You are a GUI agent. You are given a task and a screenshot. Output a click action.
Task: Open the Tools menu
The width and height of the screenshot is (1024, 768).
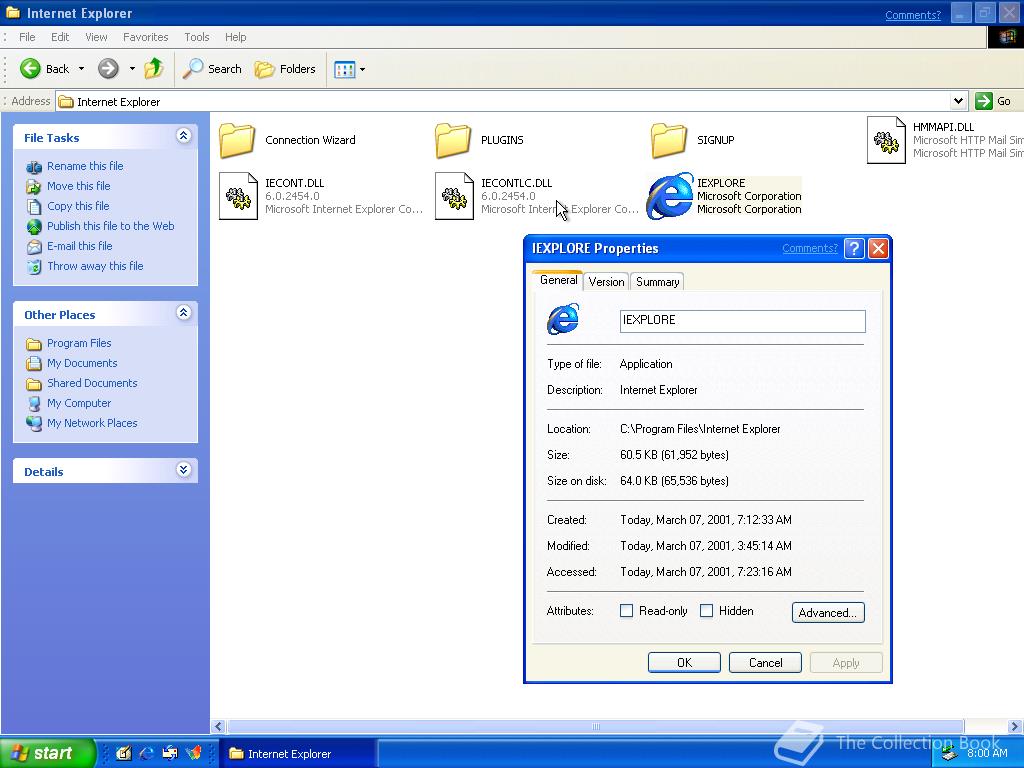[197, 37]
